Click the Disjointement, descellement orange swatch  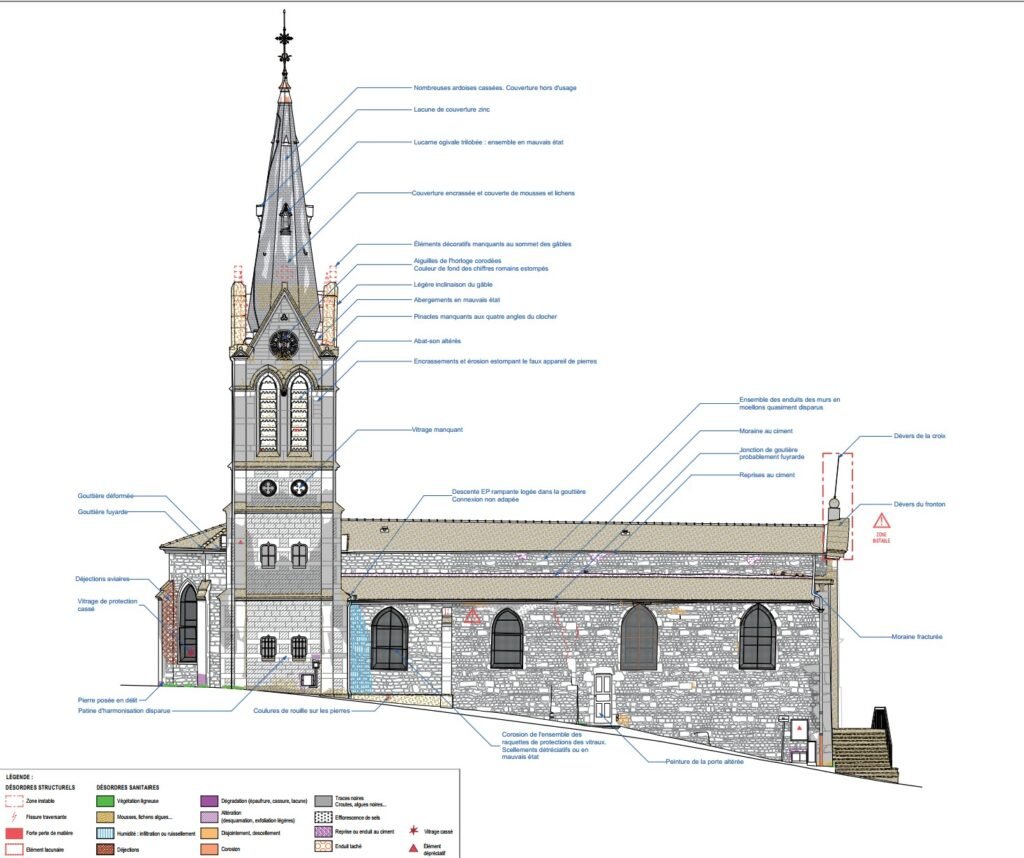(x=209, y=833)
